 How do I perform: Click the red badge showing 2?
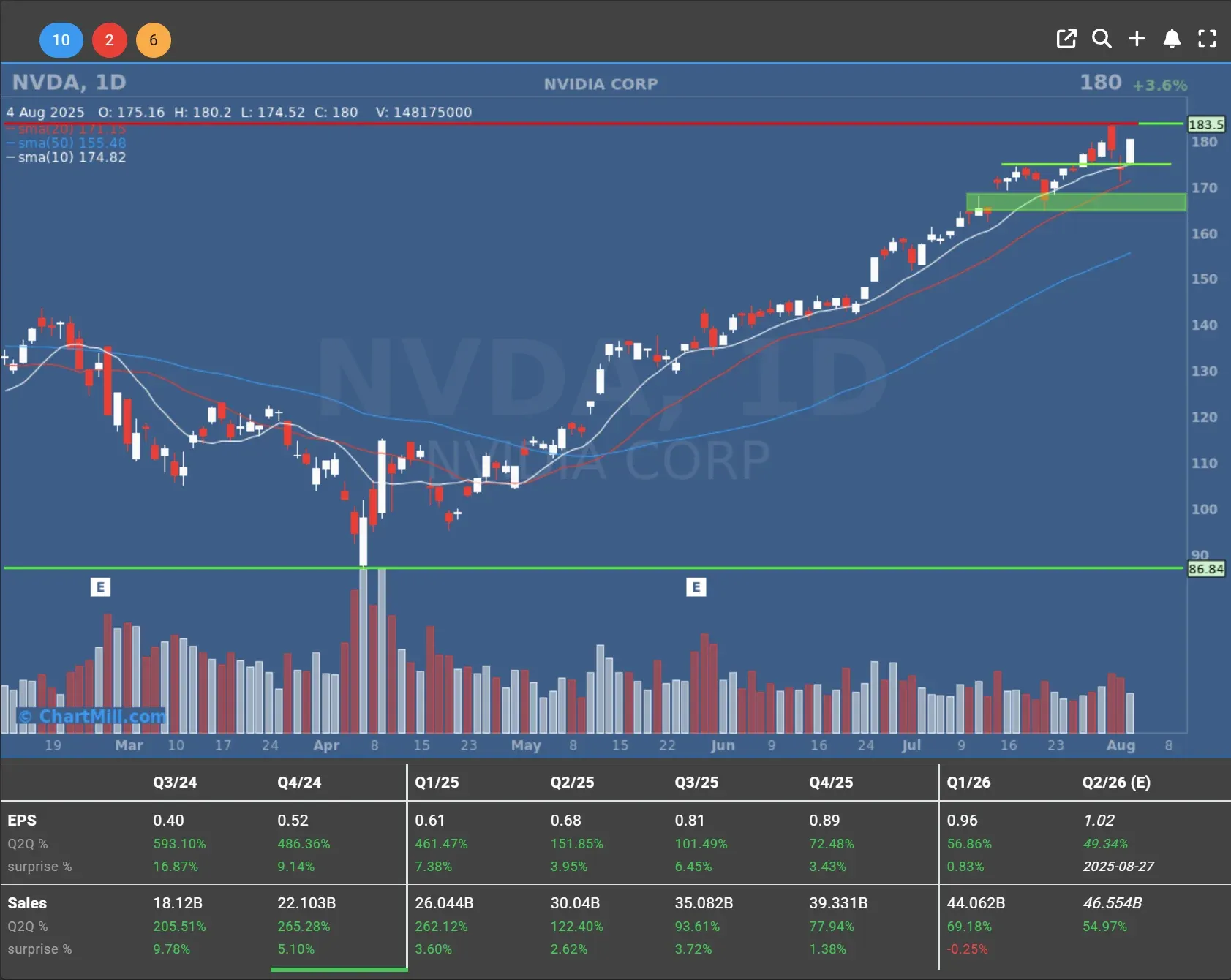(x=109, y=39)
